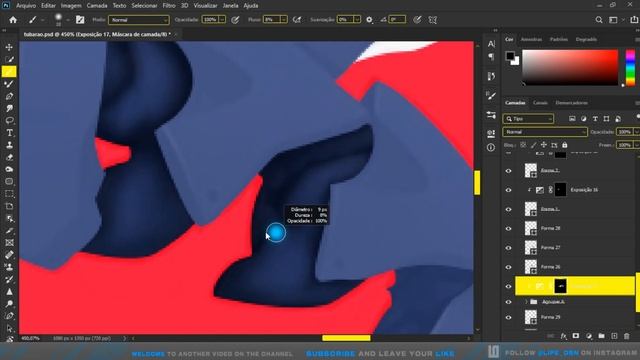This screenshot has height=360, width=640.
Task: Hide the Forma 28 layer
Action: (x=509, y=229)
